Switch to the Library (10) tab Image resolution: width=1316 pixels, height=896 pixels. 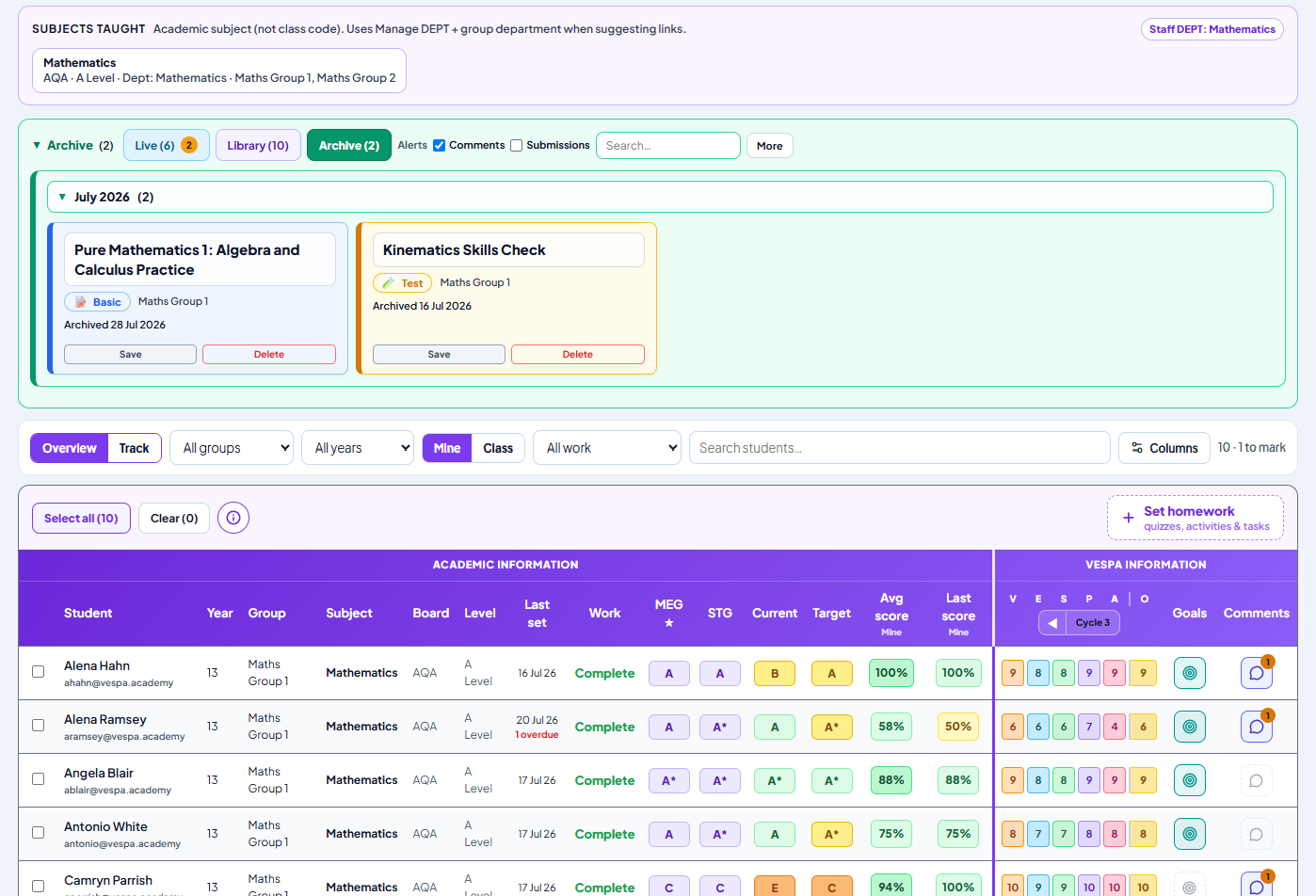258,145
